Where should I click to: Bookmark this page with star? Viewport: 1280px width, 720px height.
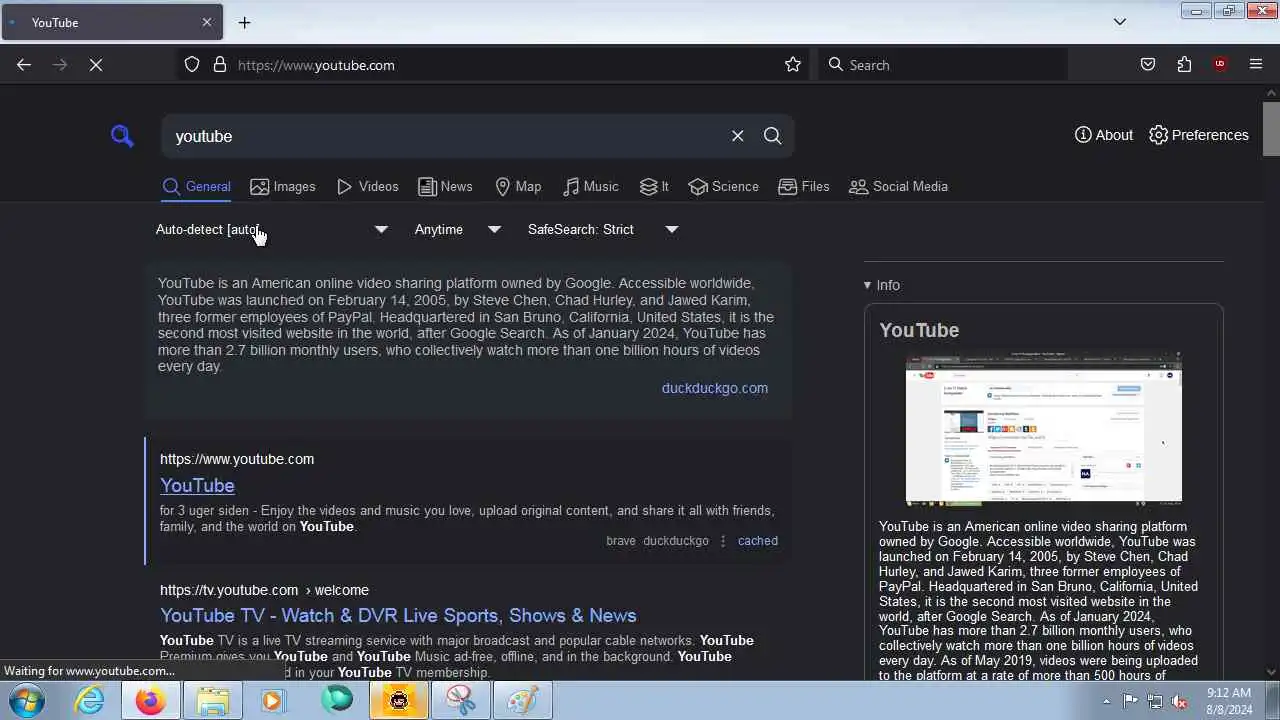pyautogui.click(x=793, y=65)
